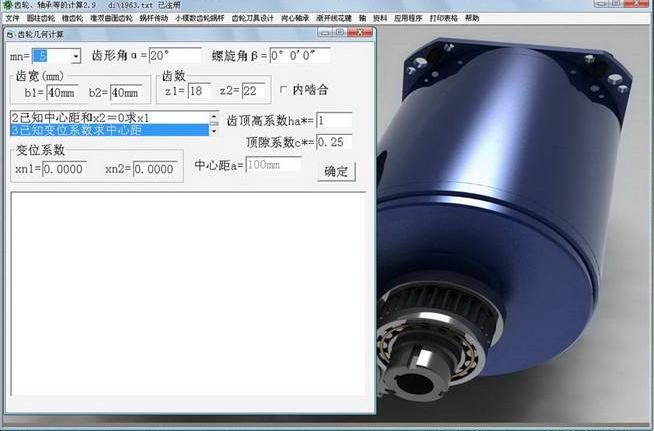Open the 圆柱齿轮 menu
Viewport: 654px width, 431px height.
42,18
